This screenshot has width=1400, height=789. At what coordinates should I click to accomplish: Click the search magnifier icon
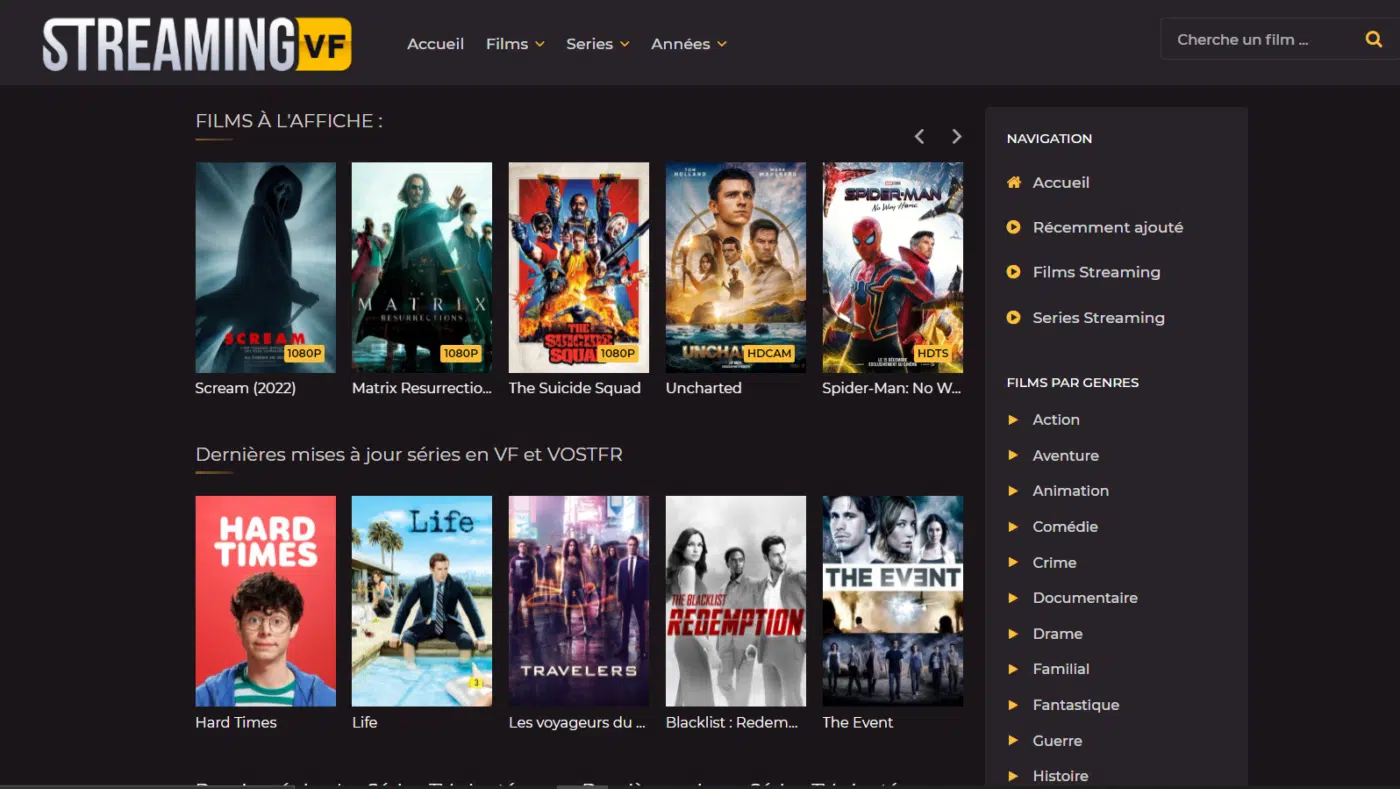pyautogui.click(x=1374, y=38)
